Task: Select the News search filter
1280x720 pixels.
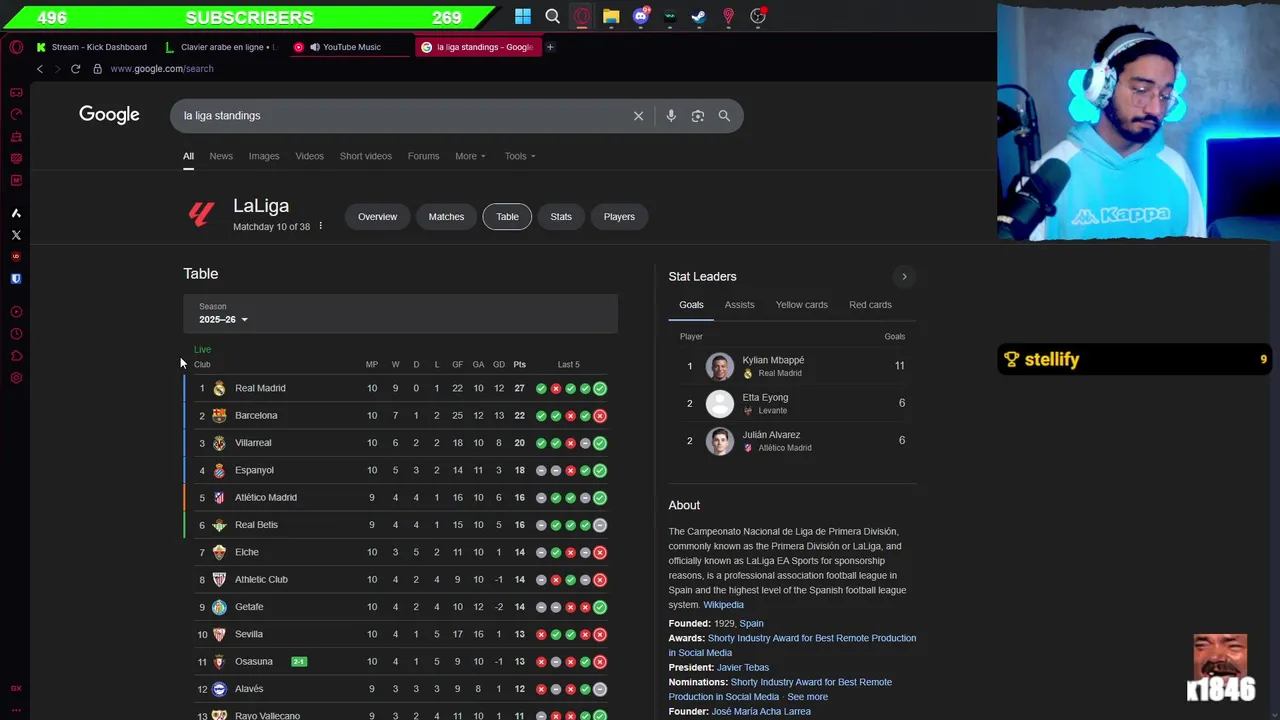Action: click(221, 156)
